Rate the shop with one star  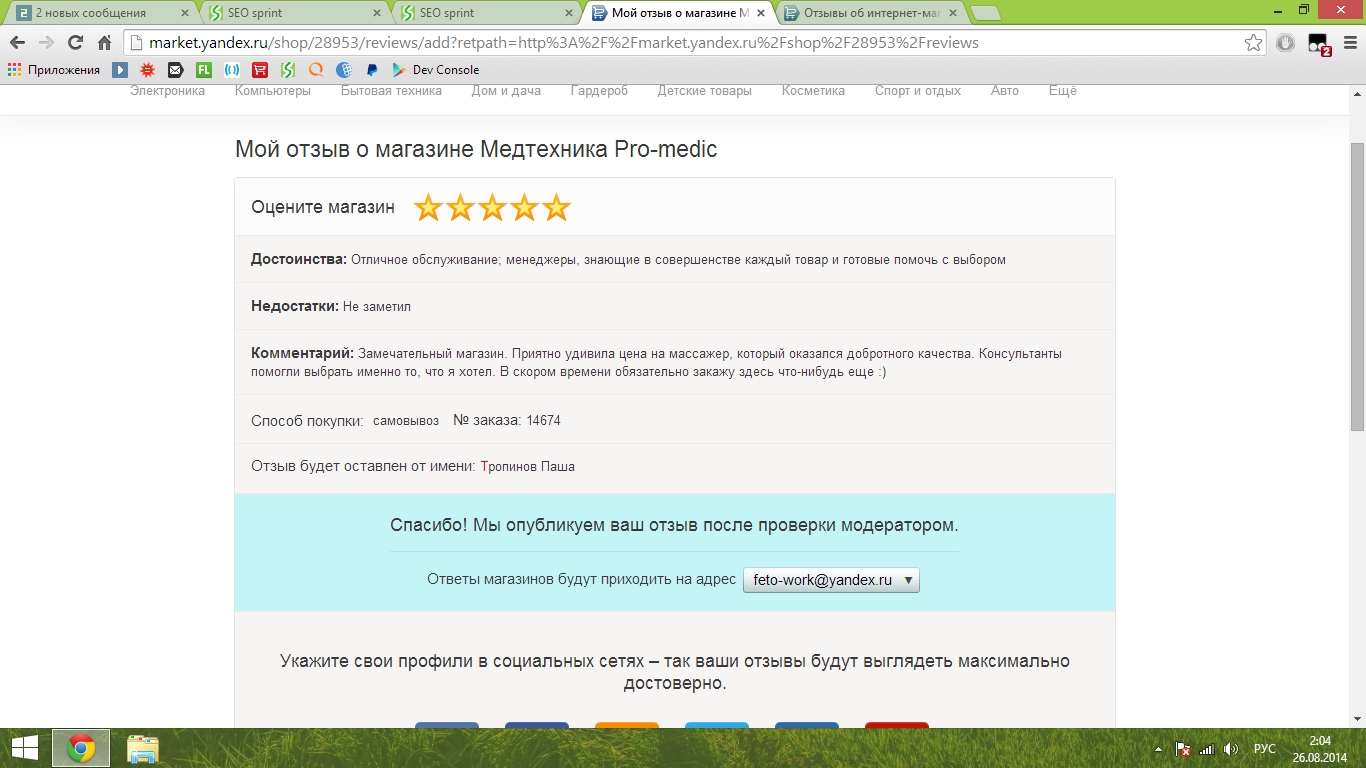428,207
